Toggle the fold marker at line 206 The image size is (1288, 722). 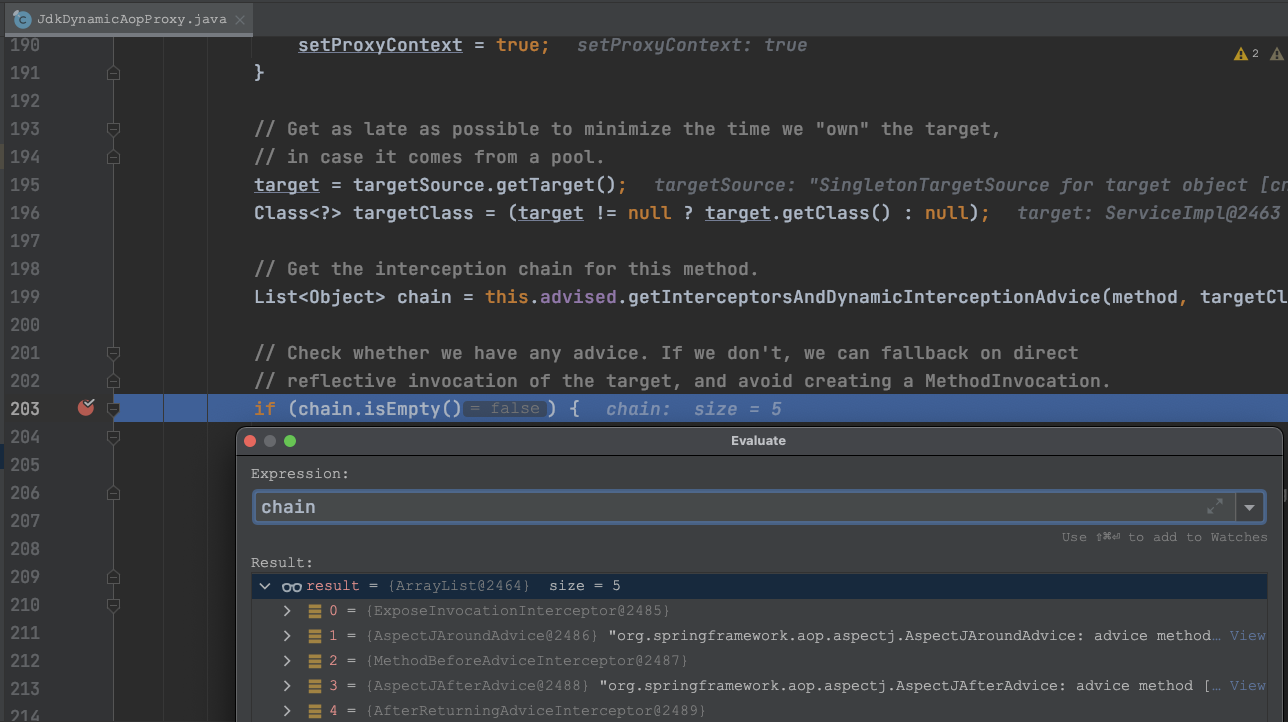(113, 493)
